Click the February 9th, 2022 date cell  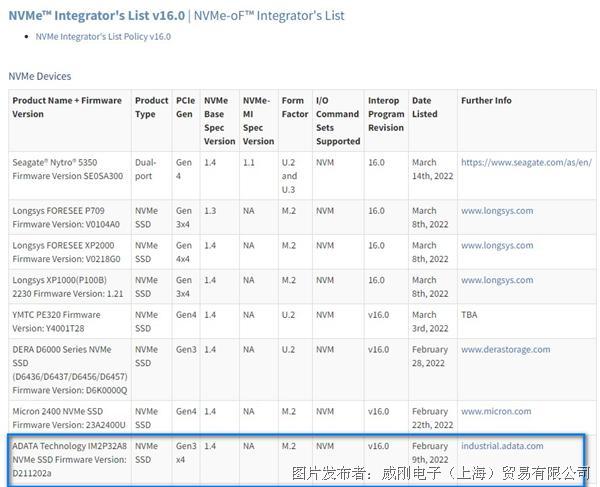pyautogui.click(x=433, y=459)
